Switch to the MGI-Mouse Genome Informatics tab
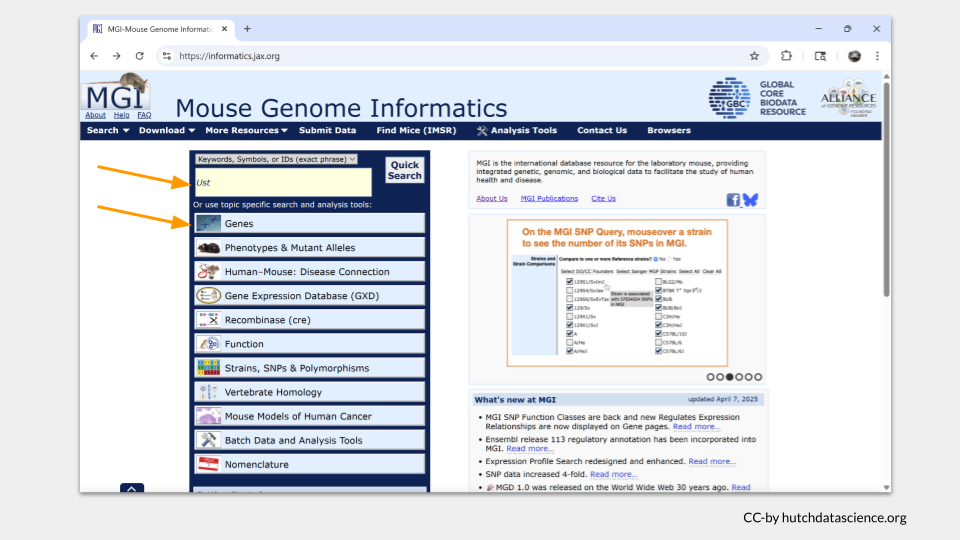 click(x=160, y=29)
